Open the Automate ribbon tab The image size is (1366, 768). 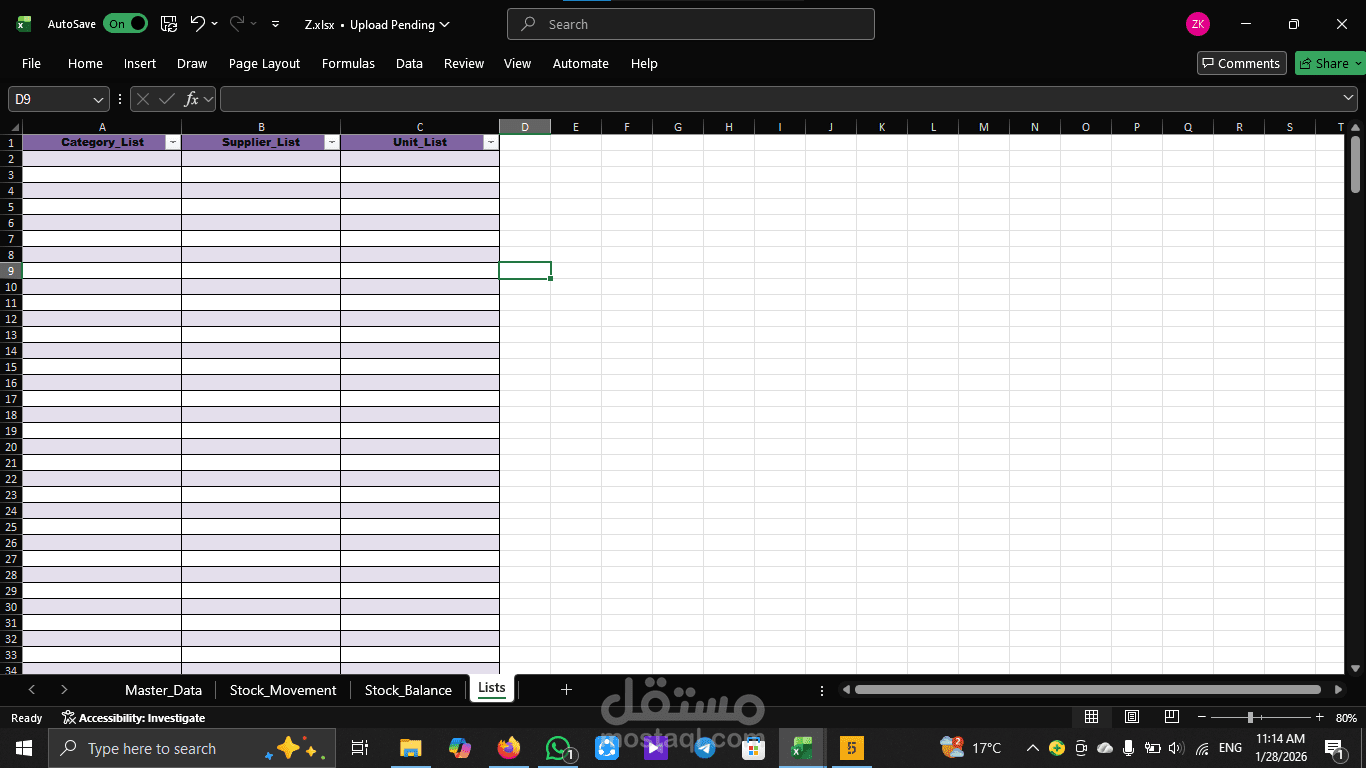pyautogui.click(x=580, y=63)
